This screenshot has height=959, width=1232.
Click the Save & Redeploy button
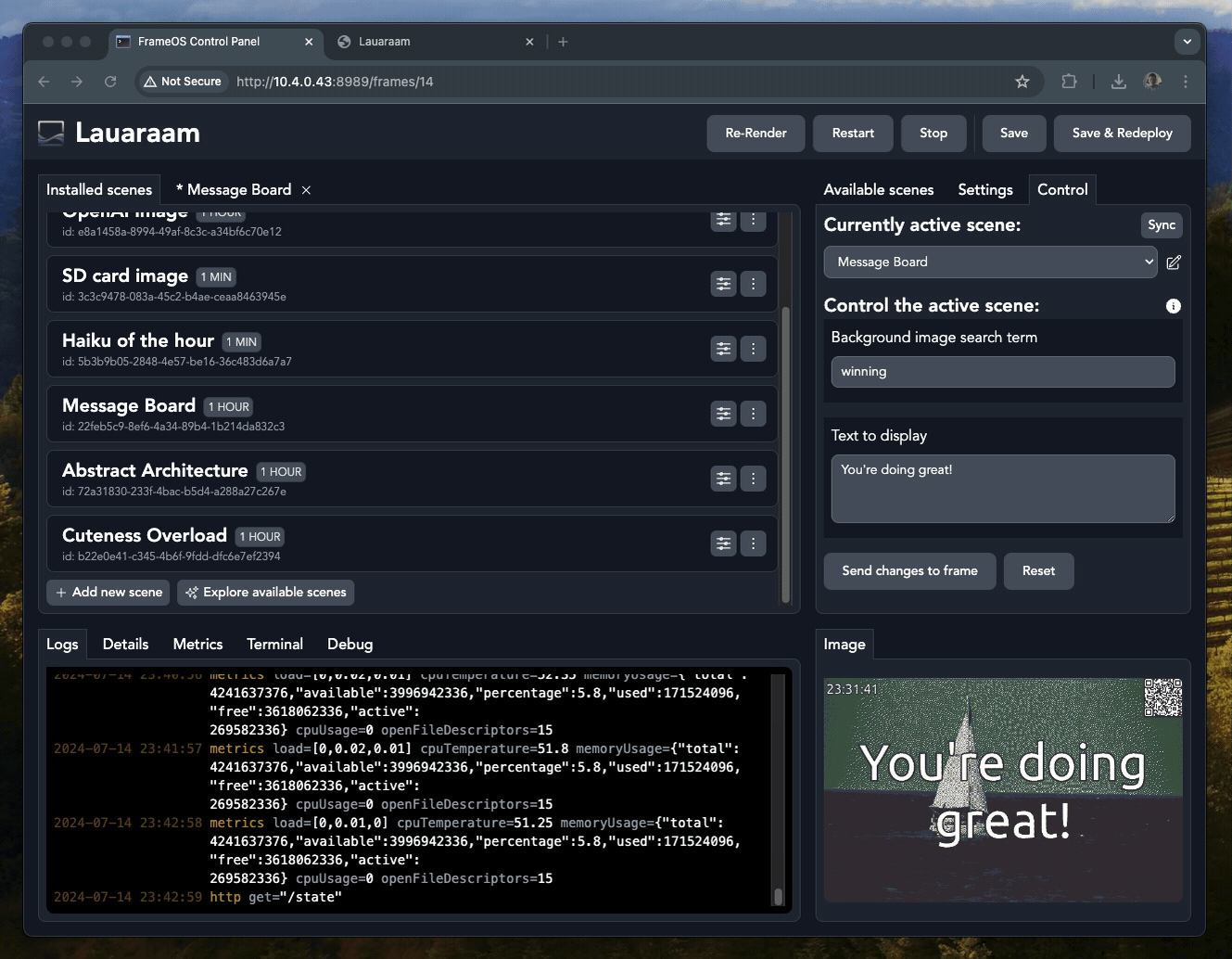(1122, 134)
